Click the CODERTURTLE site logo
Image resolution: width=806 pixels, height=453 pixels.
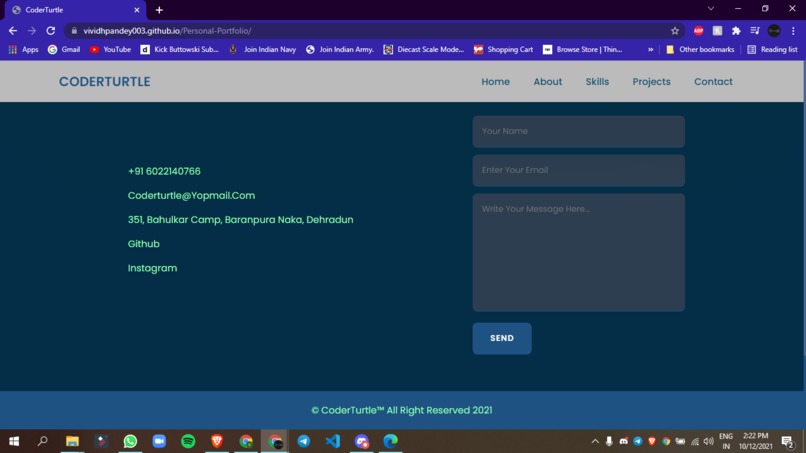coord(104,82)
